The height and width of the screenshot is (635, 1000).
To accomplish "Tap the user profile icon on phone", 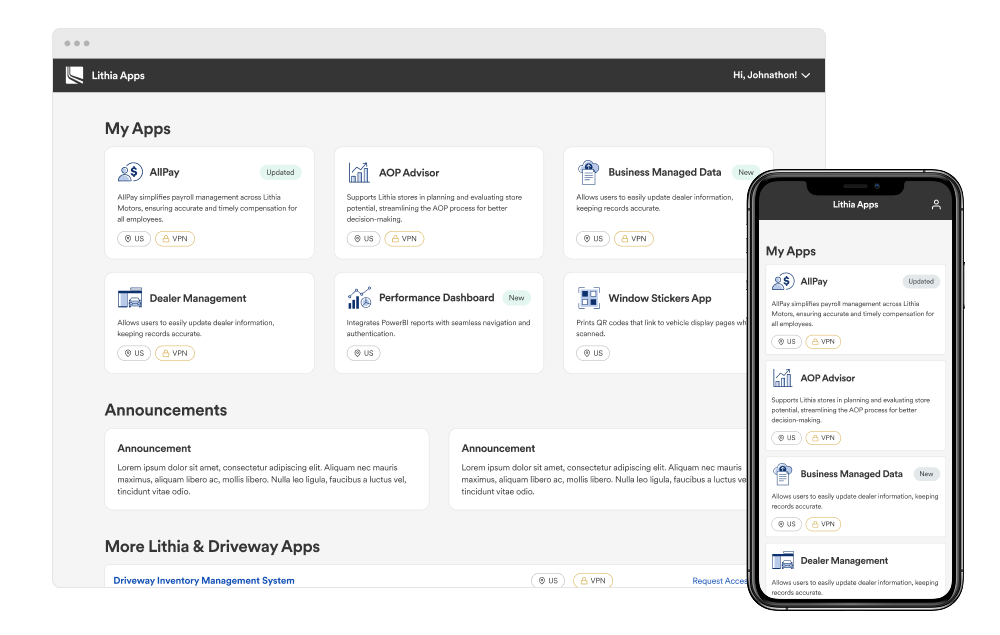I will (x=936, y=205).
